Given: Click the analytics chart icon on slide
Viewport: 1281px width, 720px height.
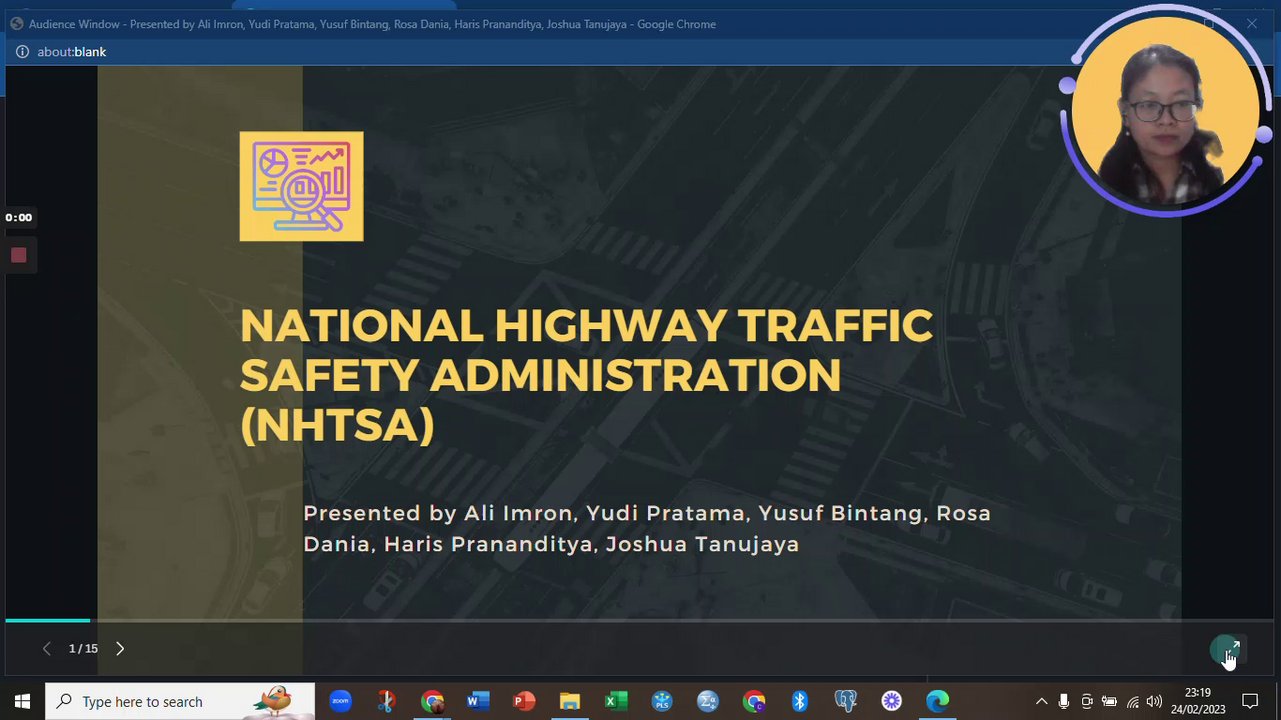Looking at the screenshot, I should (301, 186).
